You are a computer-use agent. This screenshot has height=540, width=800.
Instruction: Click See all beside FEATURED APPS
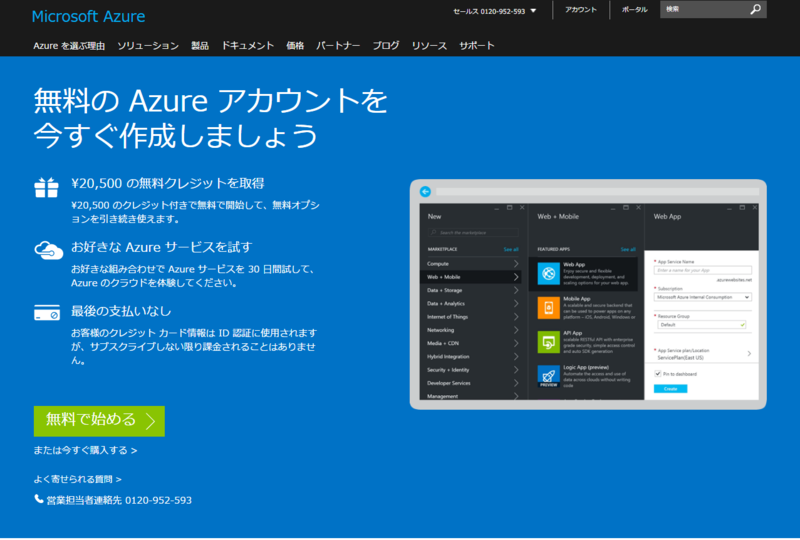tap(628, 250)
